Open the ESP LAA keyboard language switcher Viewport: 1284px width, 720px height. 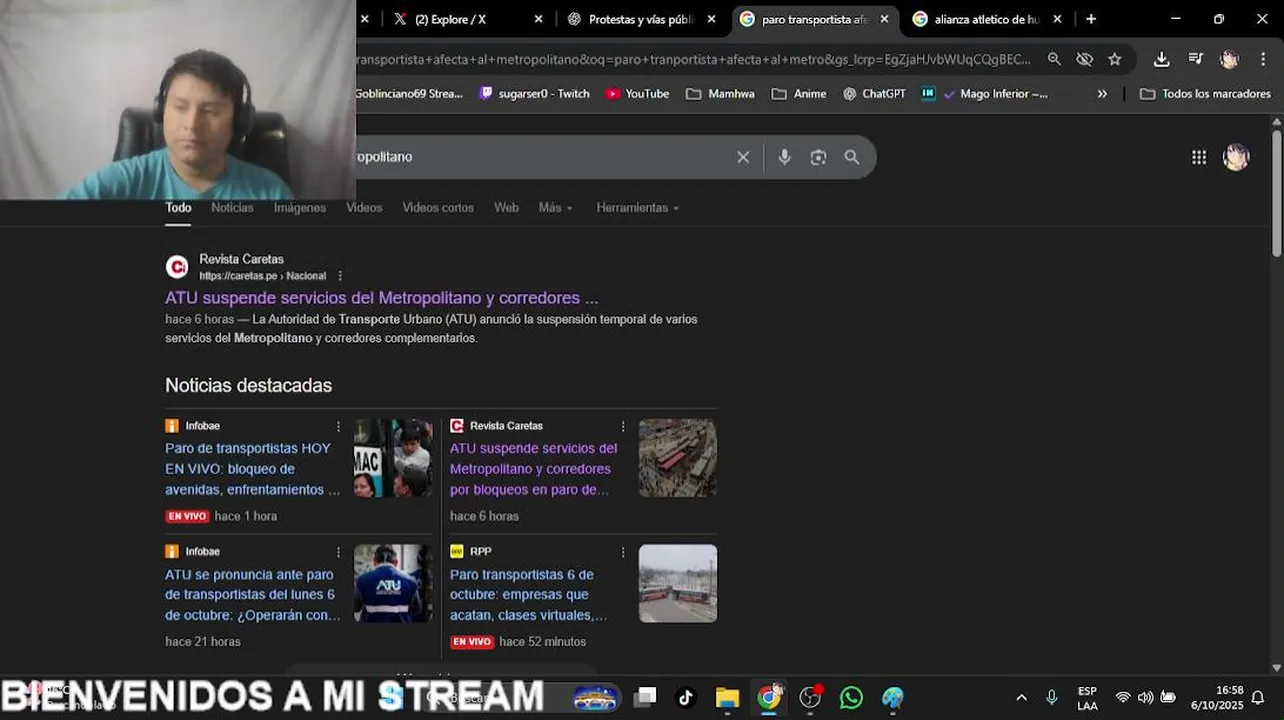coord(1087,698)
